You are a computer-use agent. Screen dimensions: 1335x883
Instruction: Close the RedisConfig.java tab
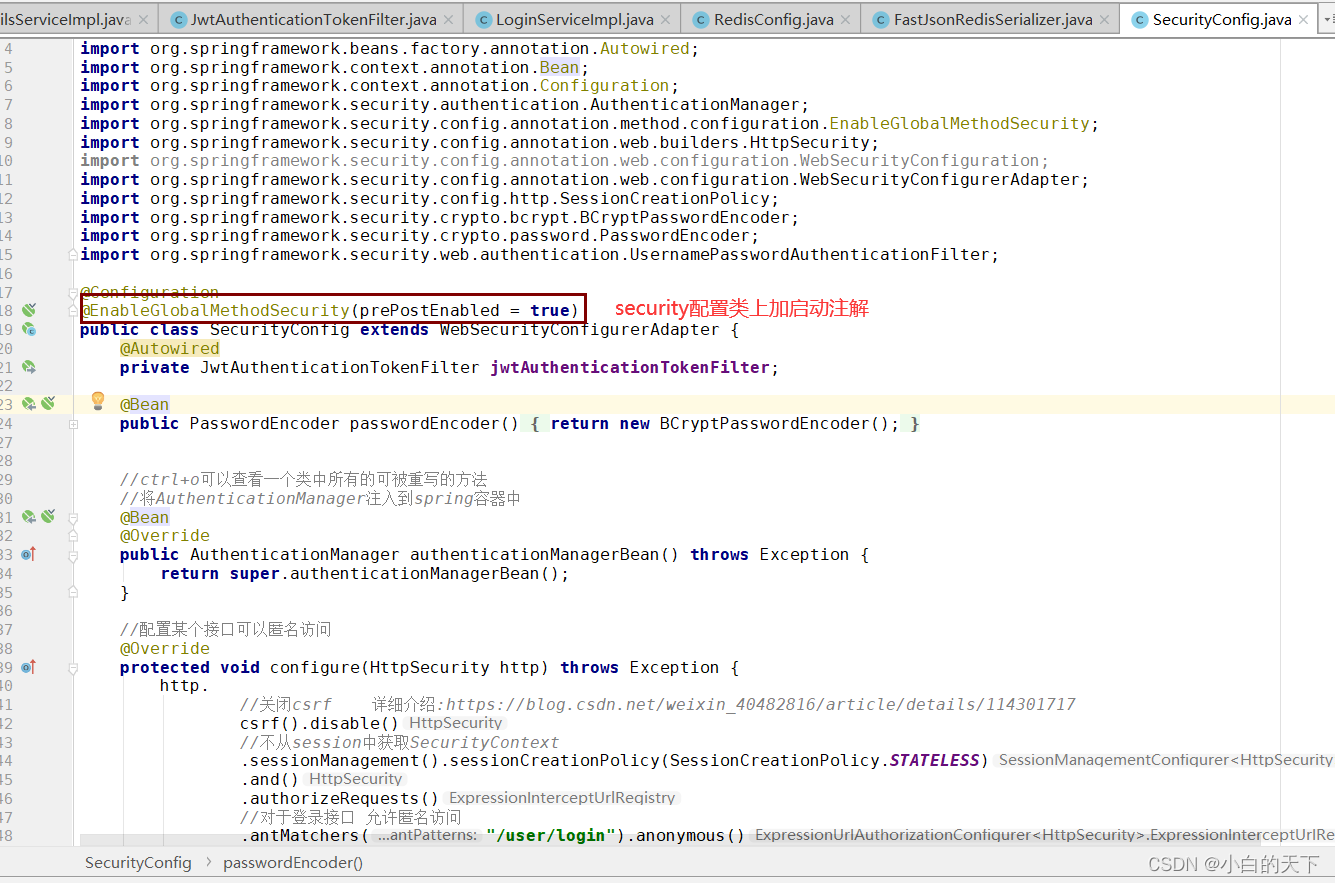click(845, 20)
